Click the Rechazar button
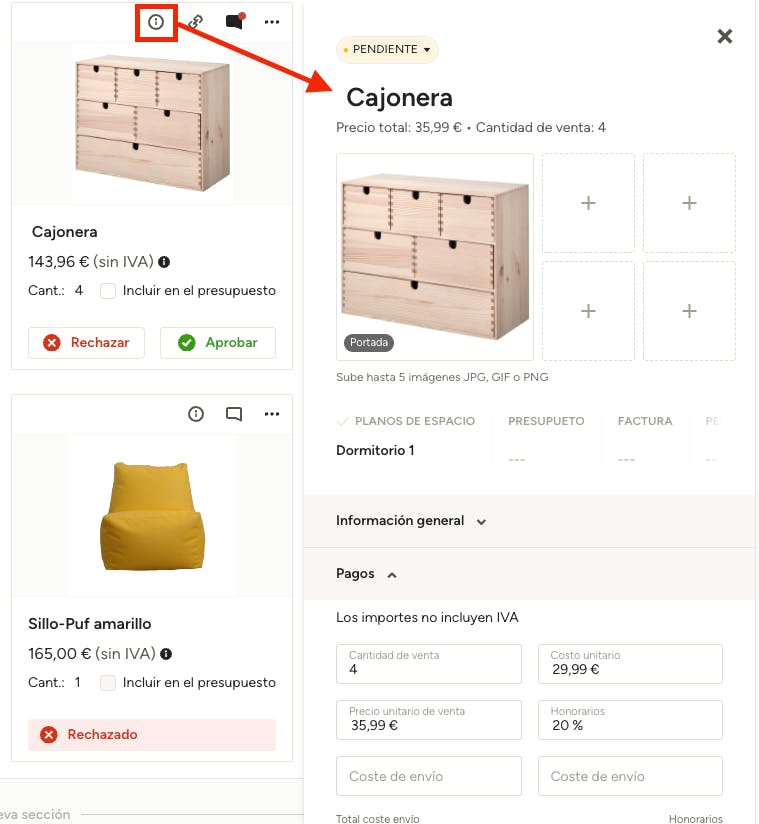Viewport: 759px width, 824px height. pyautogui.click(x=86, y=343)
